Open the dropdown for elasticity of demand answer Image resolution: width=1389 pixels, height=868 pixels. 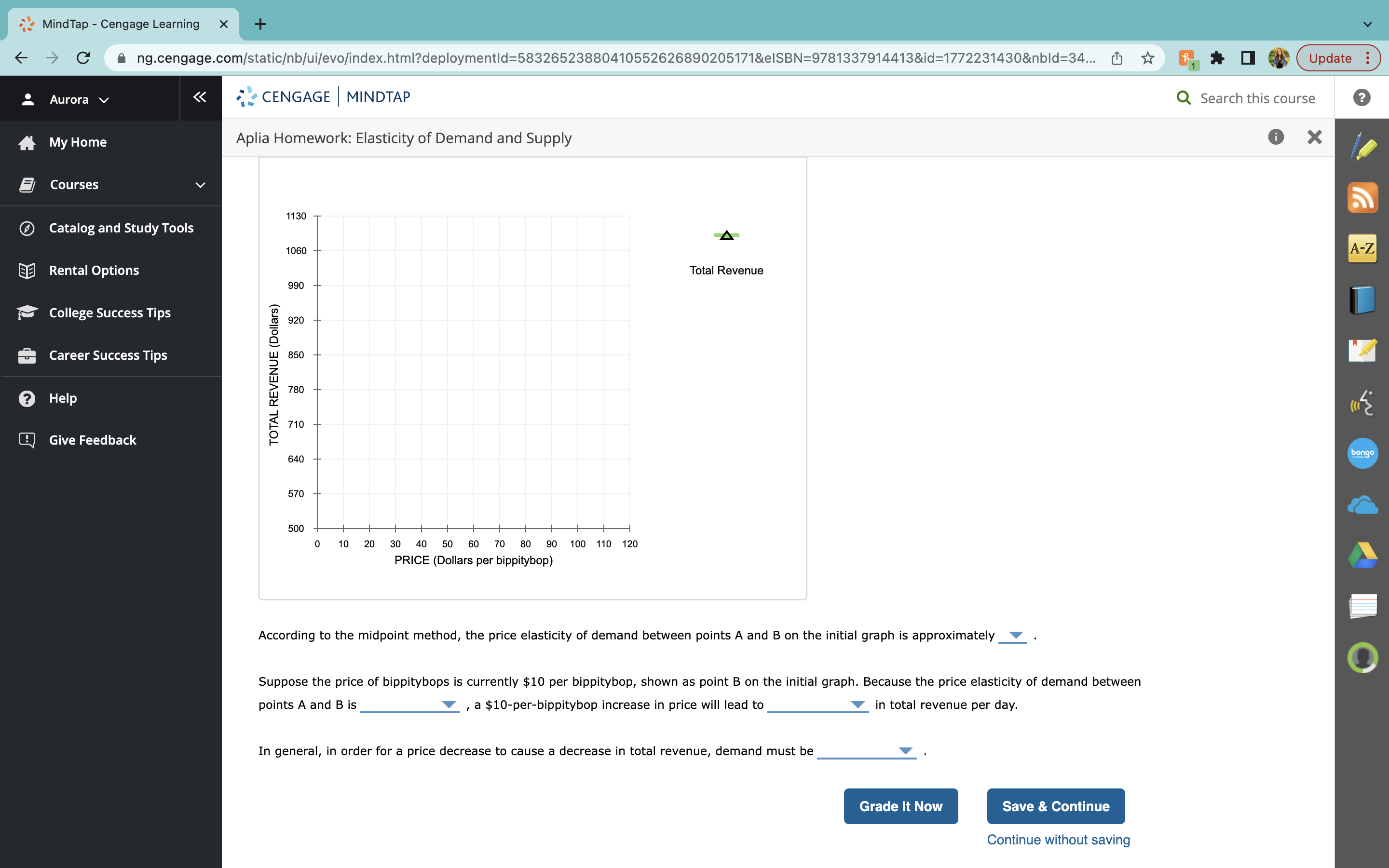click(1012, 636)
